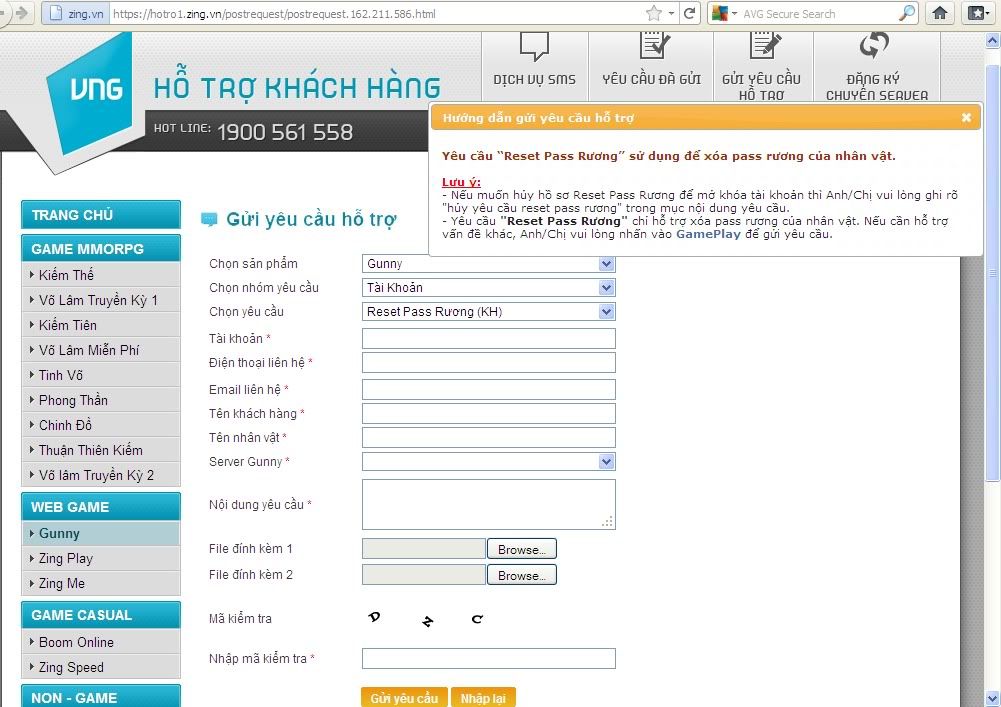
Task: Close the Hướng dẫn gửi yêu cầu popup
Action: [967, 118]
